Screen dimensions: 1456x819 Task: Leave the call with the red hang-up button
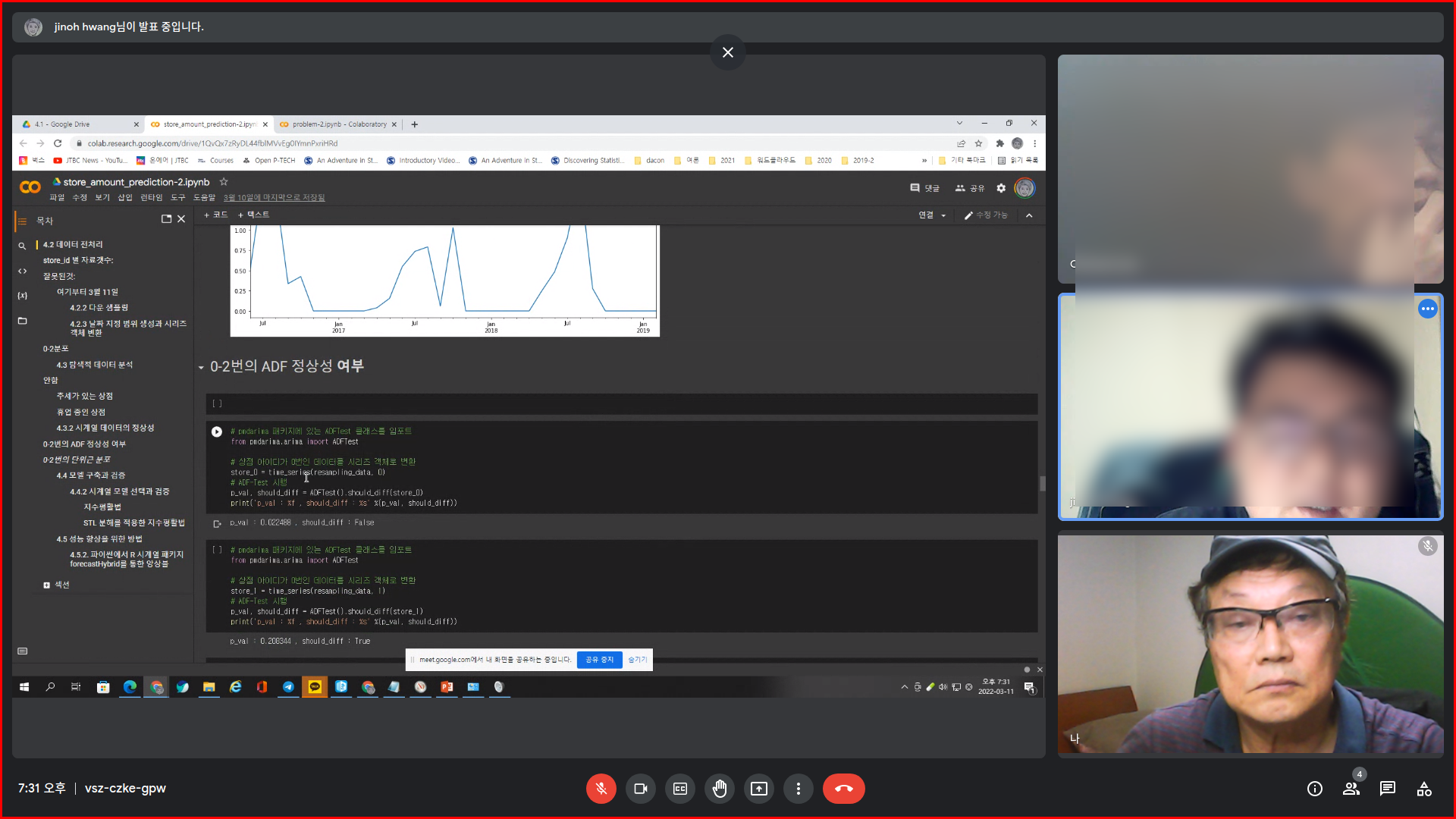(x=843, y=789)
